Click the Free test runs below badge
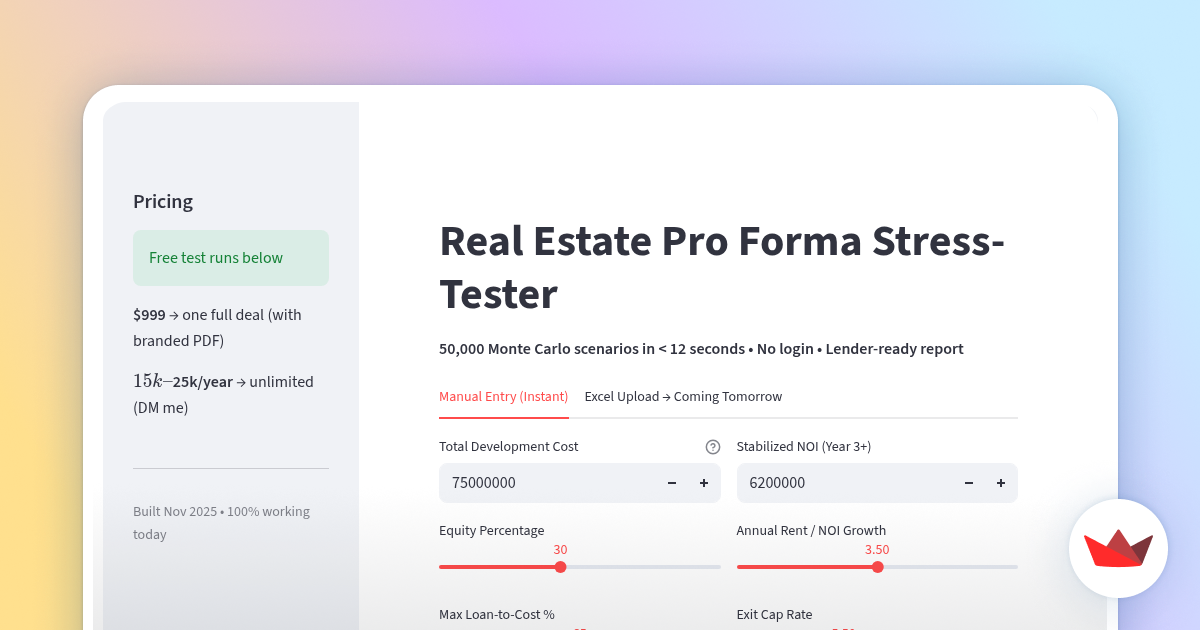1200x630 pixels. (230, 257)
